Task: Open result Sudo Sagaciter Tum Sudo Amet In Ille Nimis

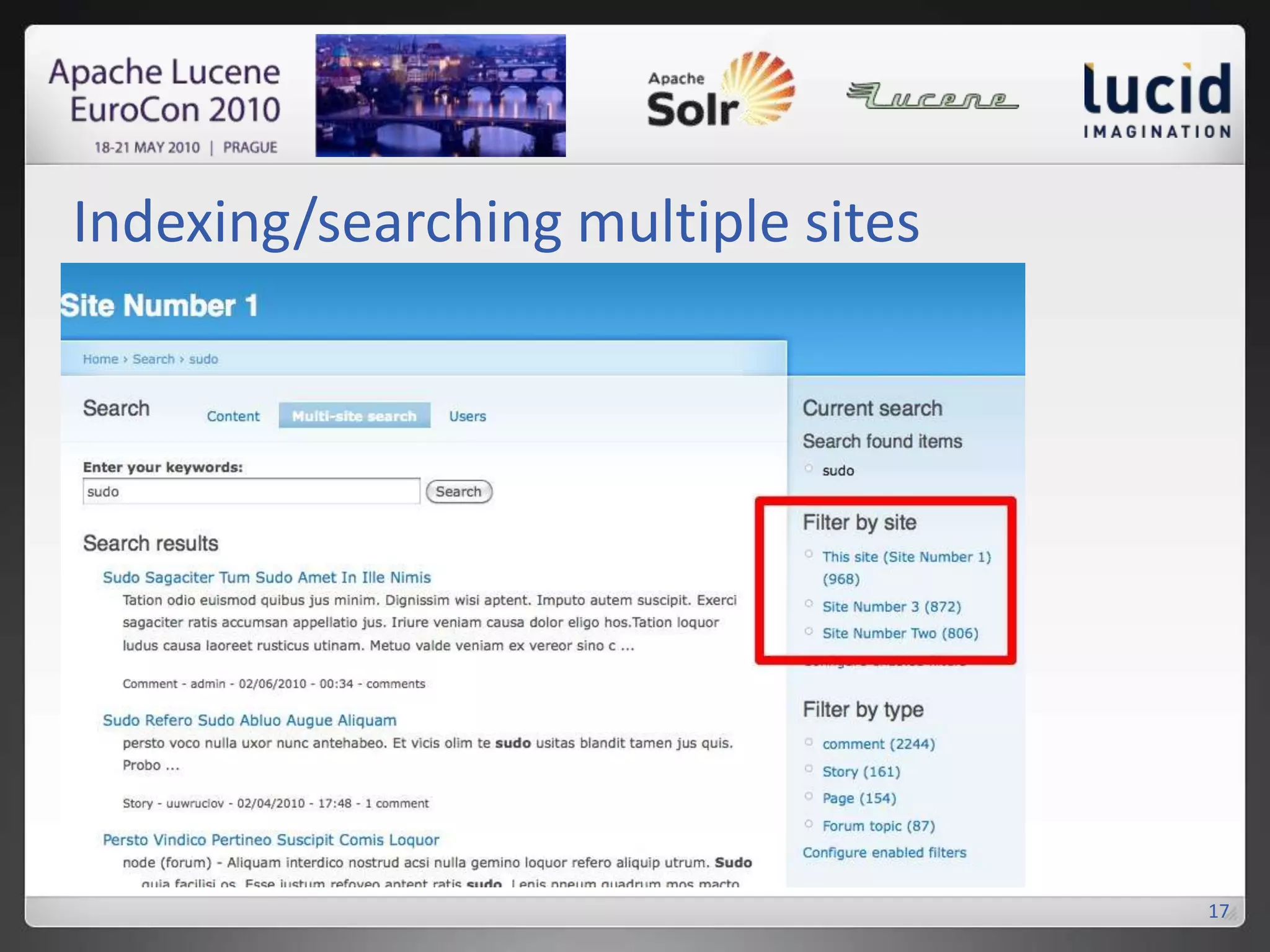Action: (x=267, y=577)
